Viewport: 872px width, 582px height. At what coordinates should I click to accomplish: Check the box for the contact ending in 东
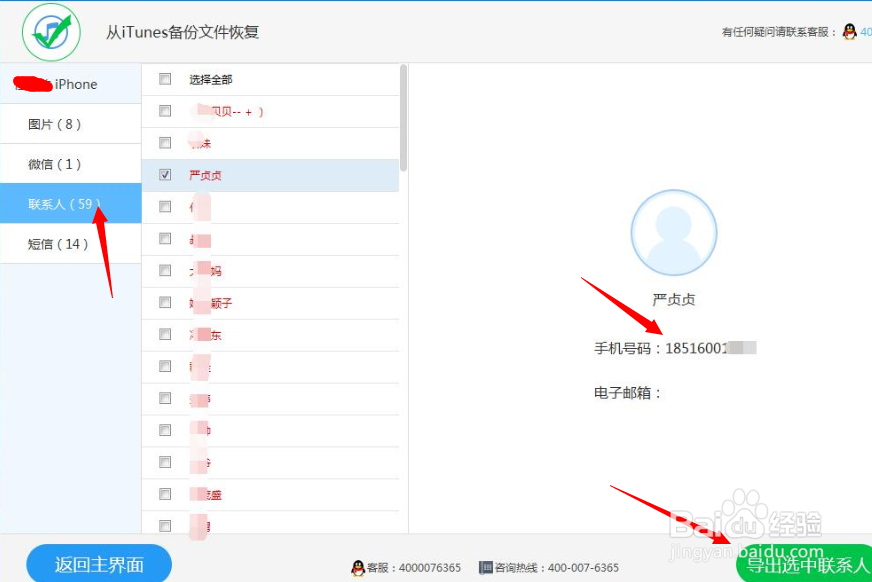165,334
